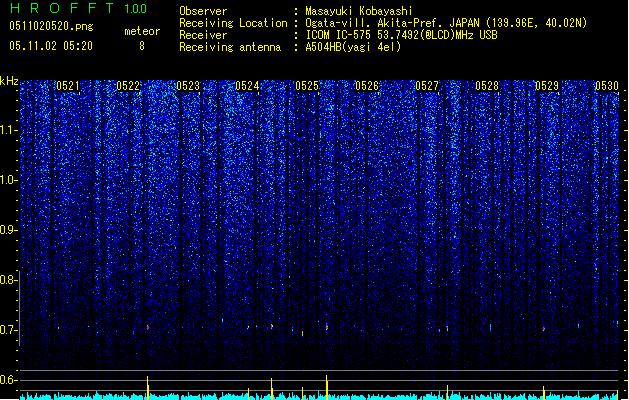
Task: Click the Ogata-vill. Akita-Pref. JAPAN location text
Action: coord(446,23)
